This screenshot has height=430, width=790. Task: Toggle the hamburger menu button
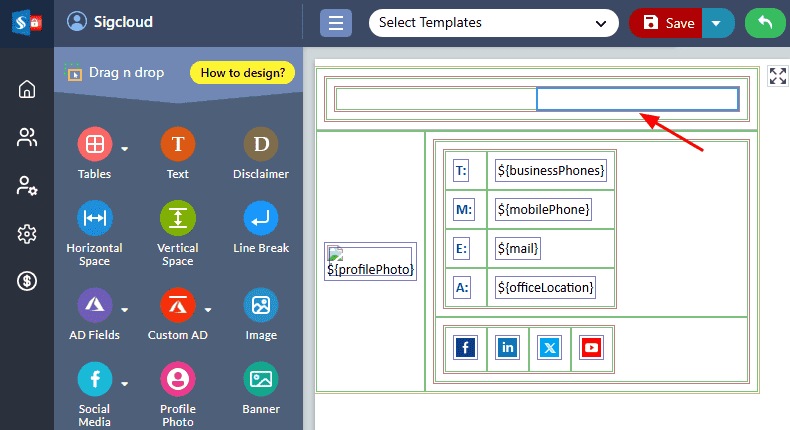pyautogui.click(x=335, y=23)
